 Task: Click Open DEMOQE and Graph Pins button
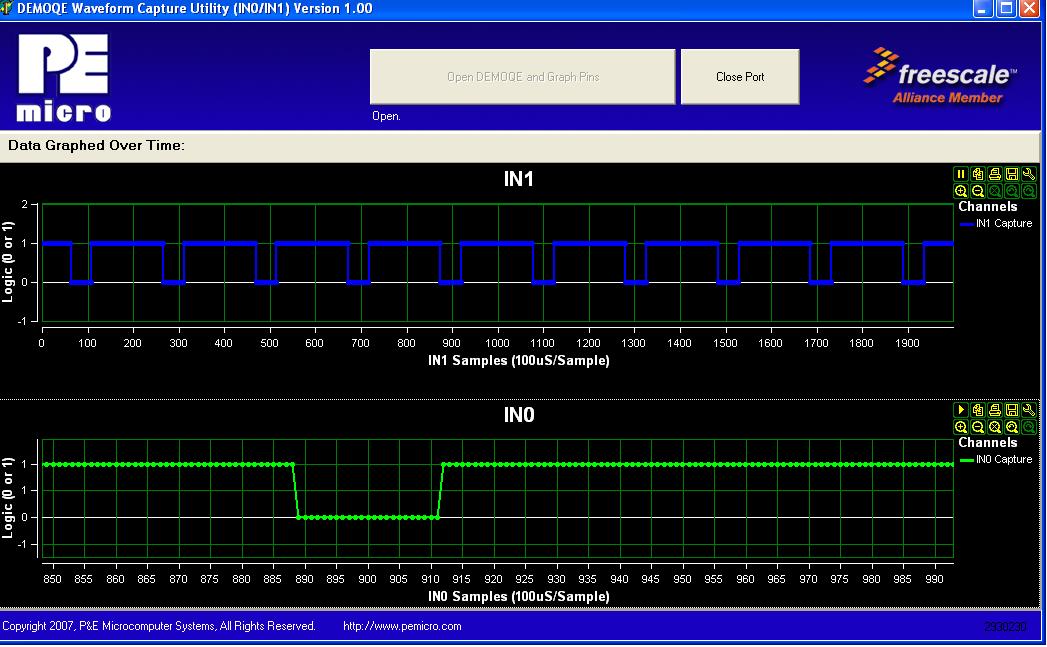[522, 77]
